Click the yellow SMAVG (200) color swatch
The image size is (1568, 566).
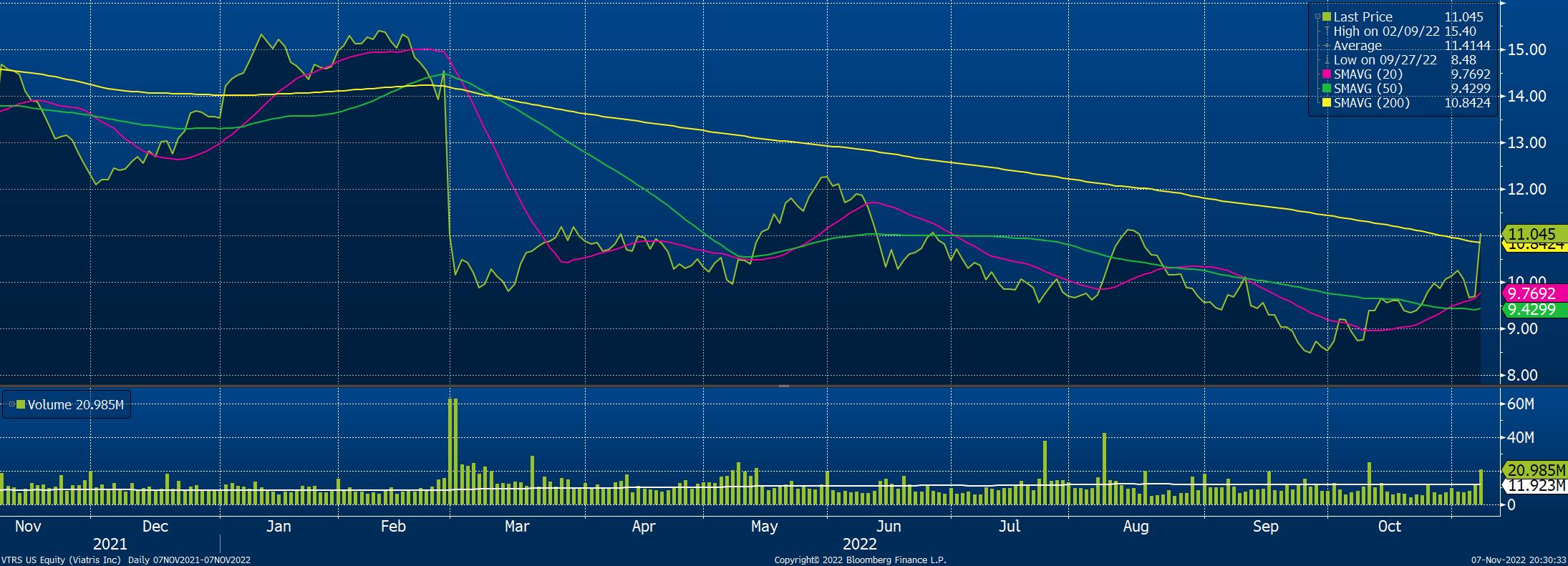point(1327,103)
